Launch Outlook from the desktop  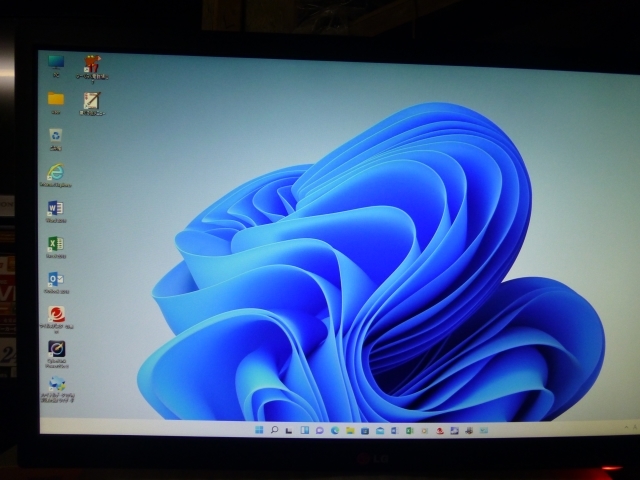tap(56, 280)
